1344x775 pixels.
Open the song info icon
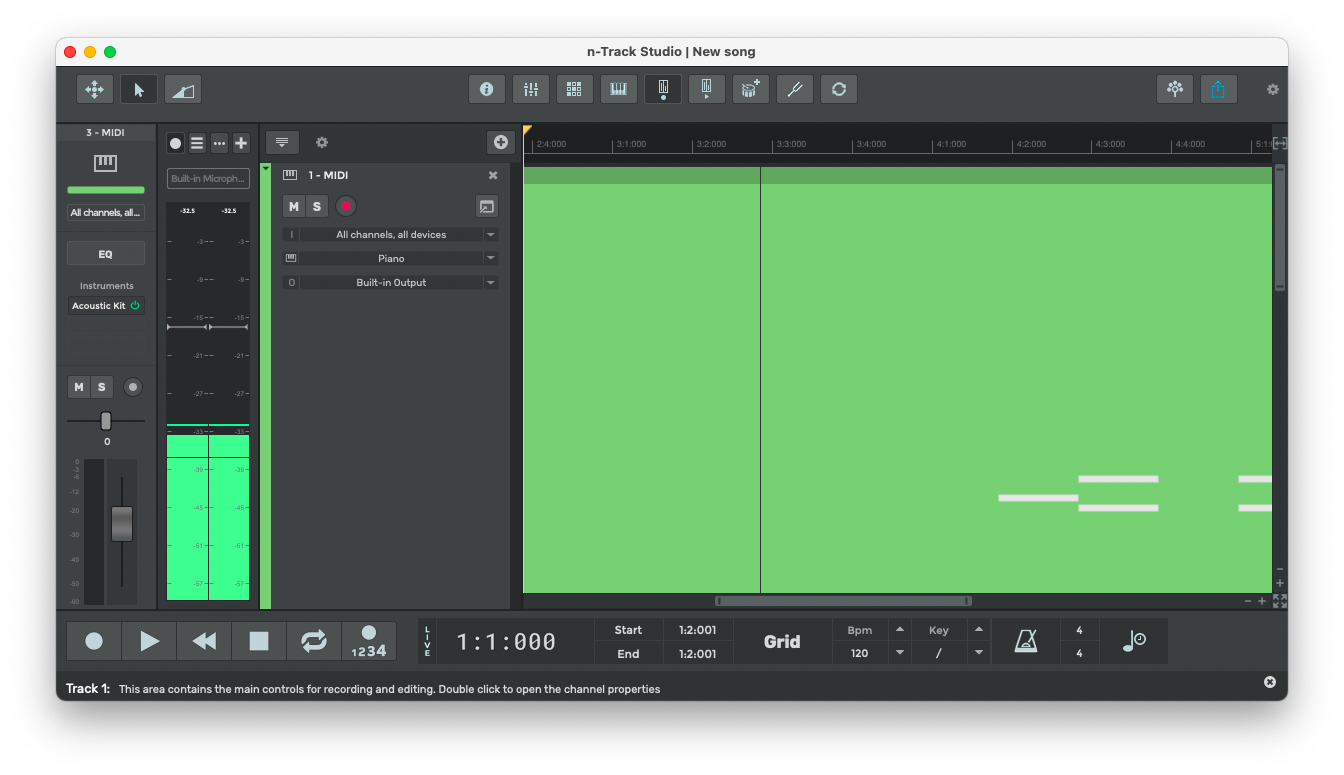487,89
